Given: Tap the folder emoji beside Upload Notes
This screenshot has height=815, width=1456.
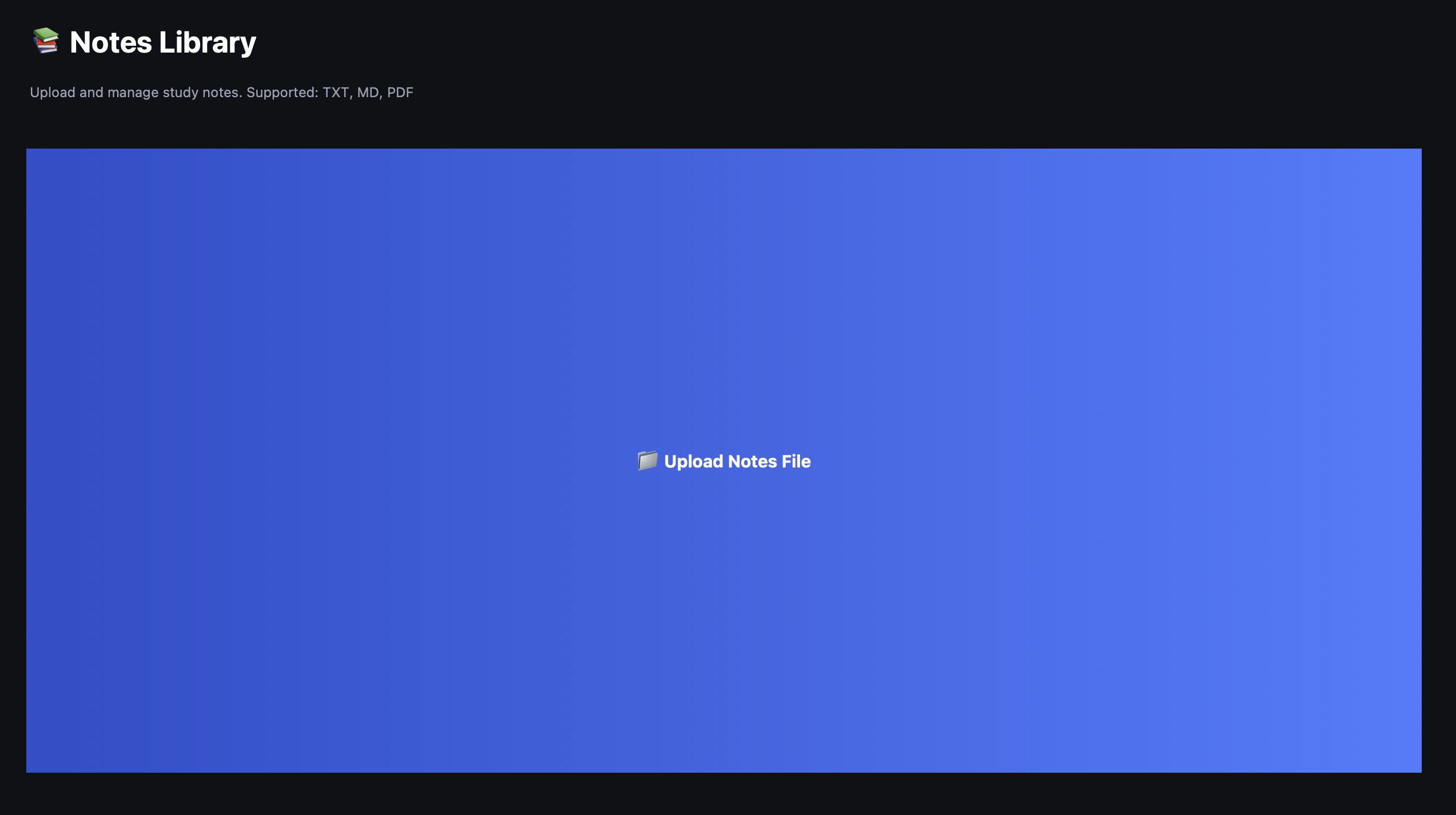Looking at the screenshot, I should pyautogui.click(x=647, y=461).
